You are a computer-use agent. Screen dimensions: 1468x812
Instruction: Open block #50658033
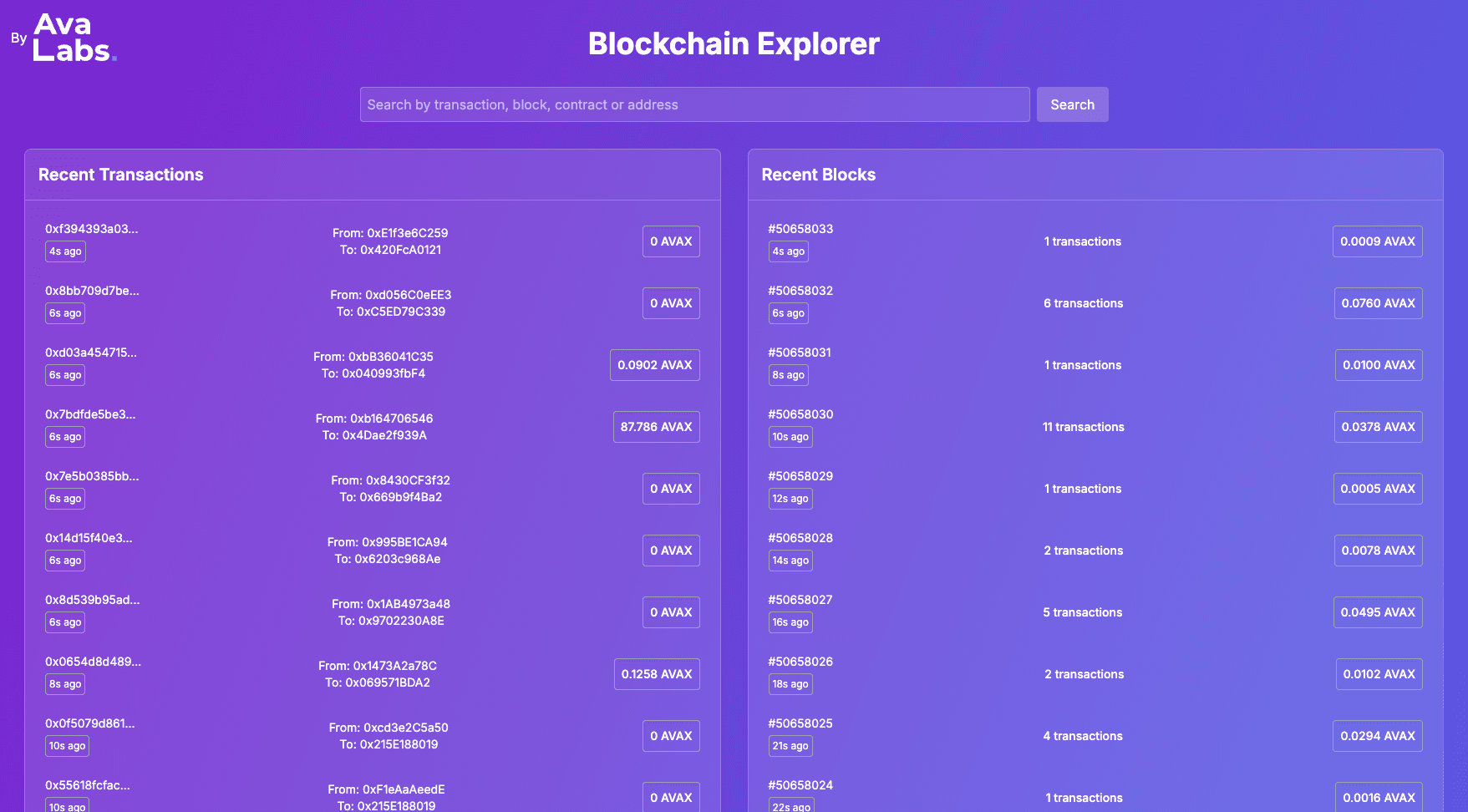click(800, 229)
